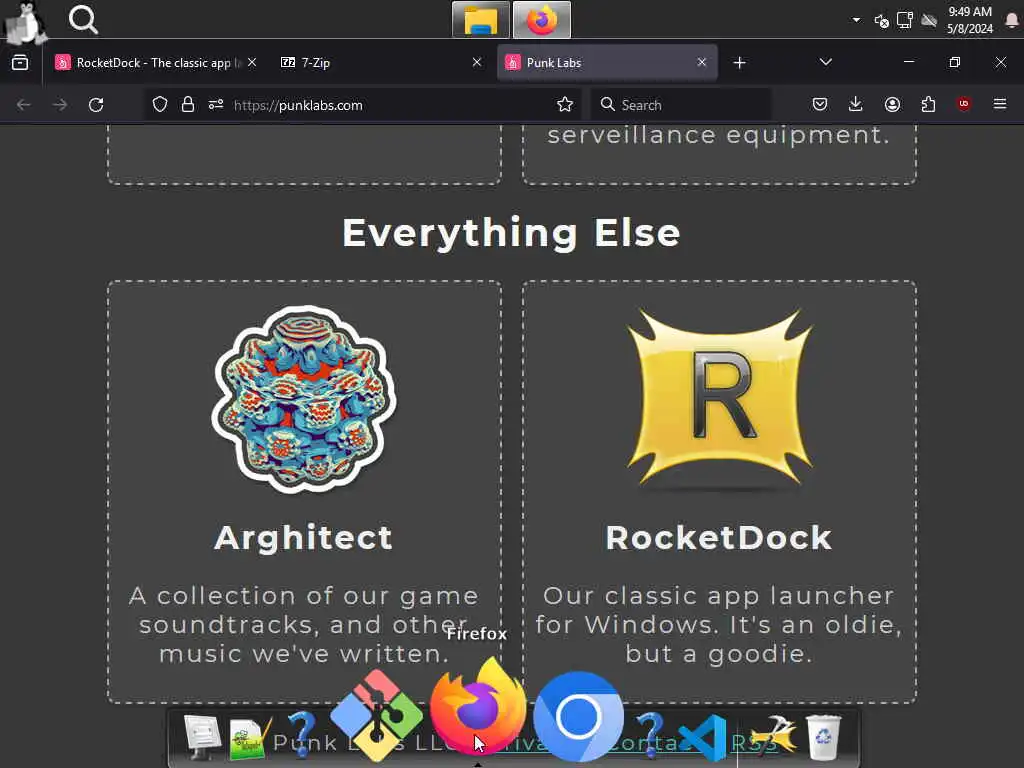Open the tracking protection shield icon
Viewport: 1024px width, 768px height.
coord(160,104)
